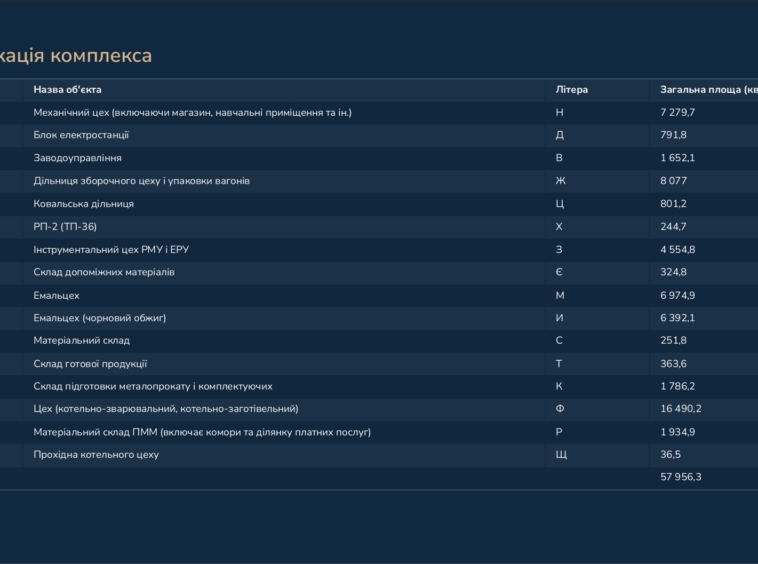Click the area value '363,6'
Image resolution: width=758 pixels, height=564 pixels.
click(x=673, y=364)
